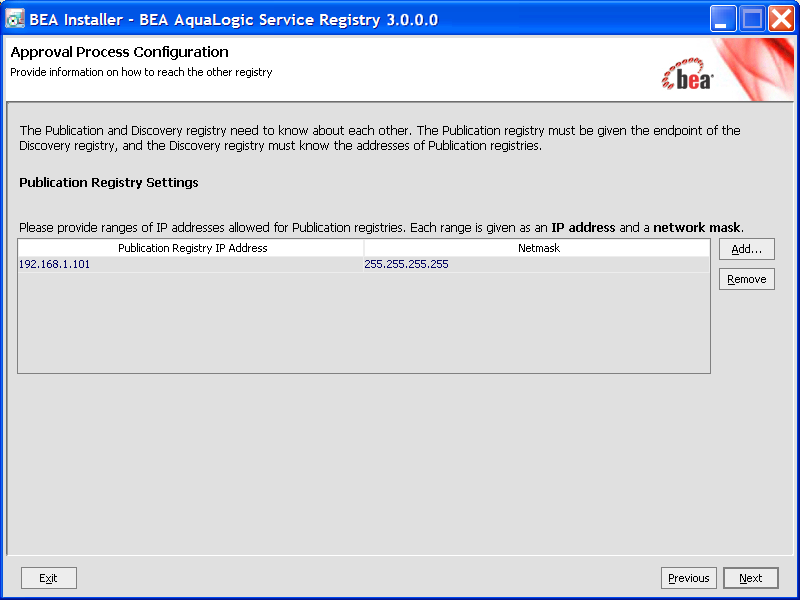The width and height of the screenshot is (800, 600).
Task: Click the bea logo in header
Action: pos(687,75)
